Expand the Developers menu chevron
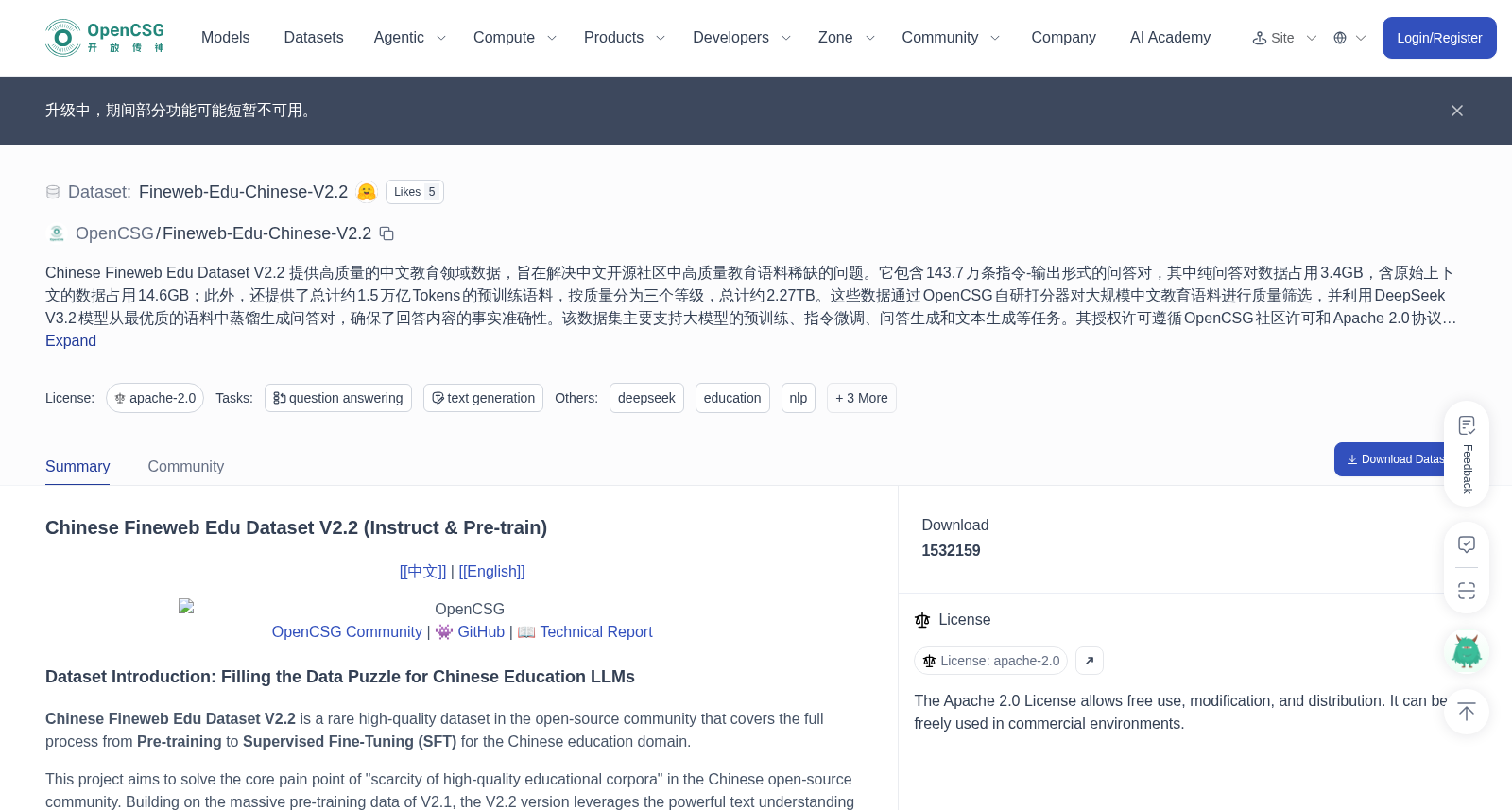The image size is (1512, 810). coord(785,38)
